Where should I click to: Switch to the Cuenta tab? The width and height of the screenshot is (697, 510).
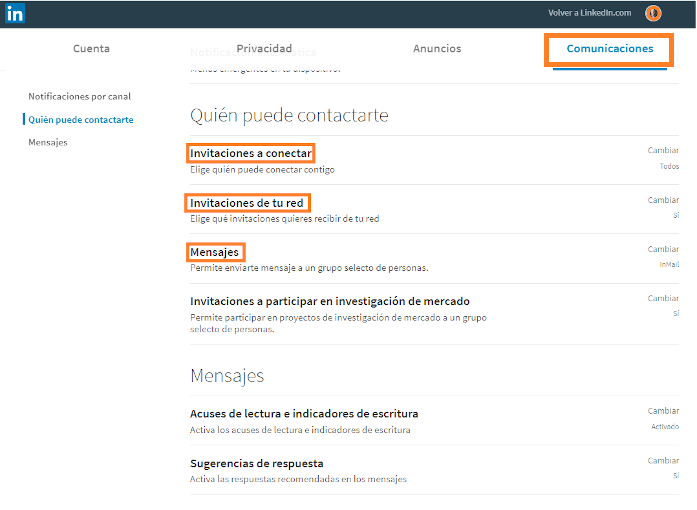[91, 48]
